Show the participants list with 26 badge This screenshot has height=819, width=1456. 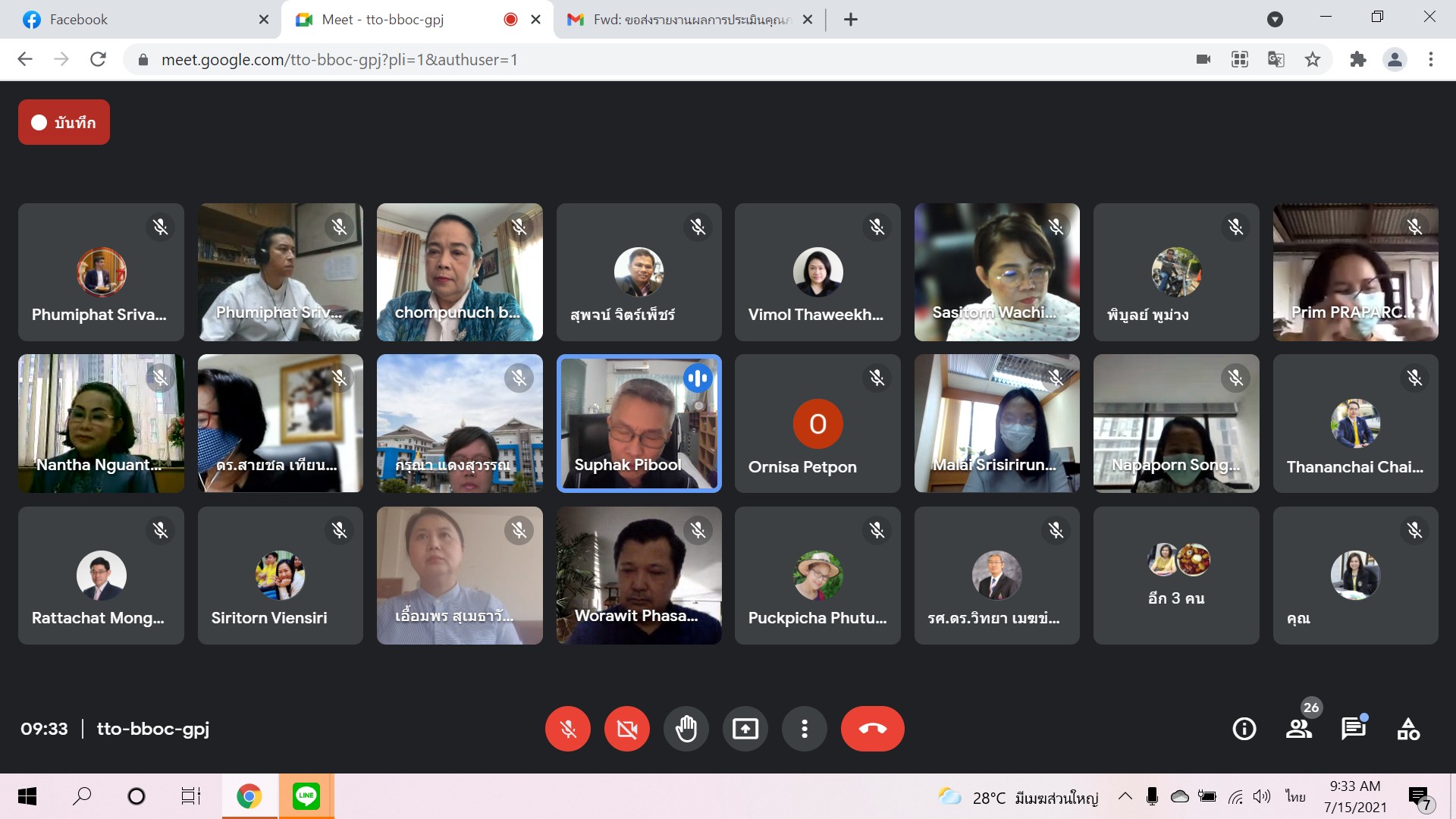(x=1299, y=729)
